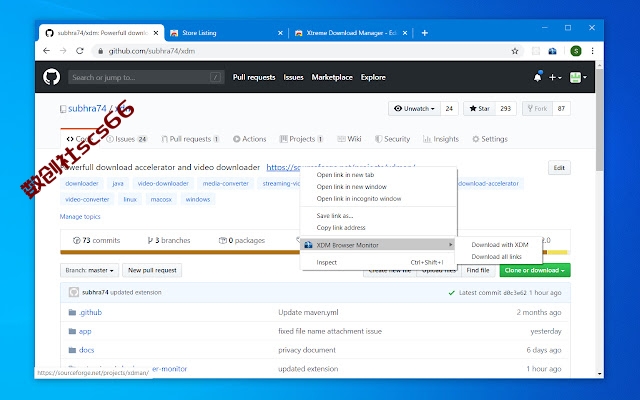The image size is (640, 400).
Task: Expand the Unwatch dropdown
Action: pos(414,109)
